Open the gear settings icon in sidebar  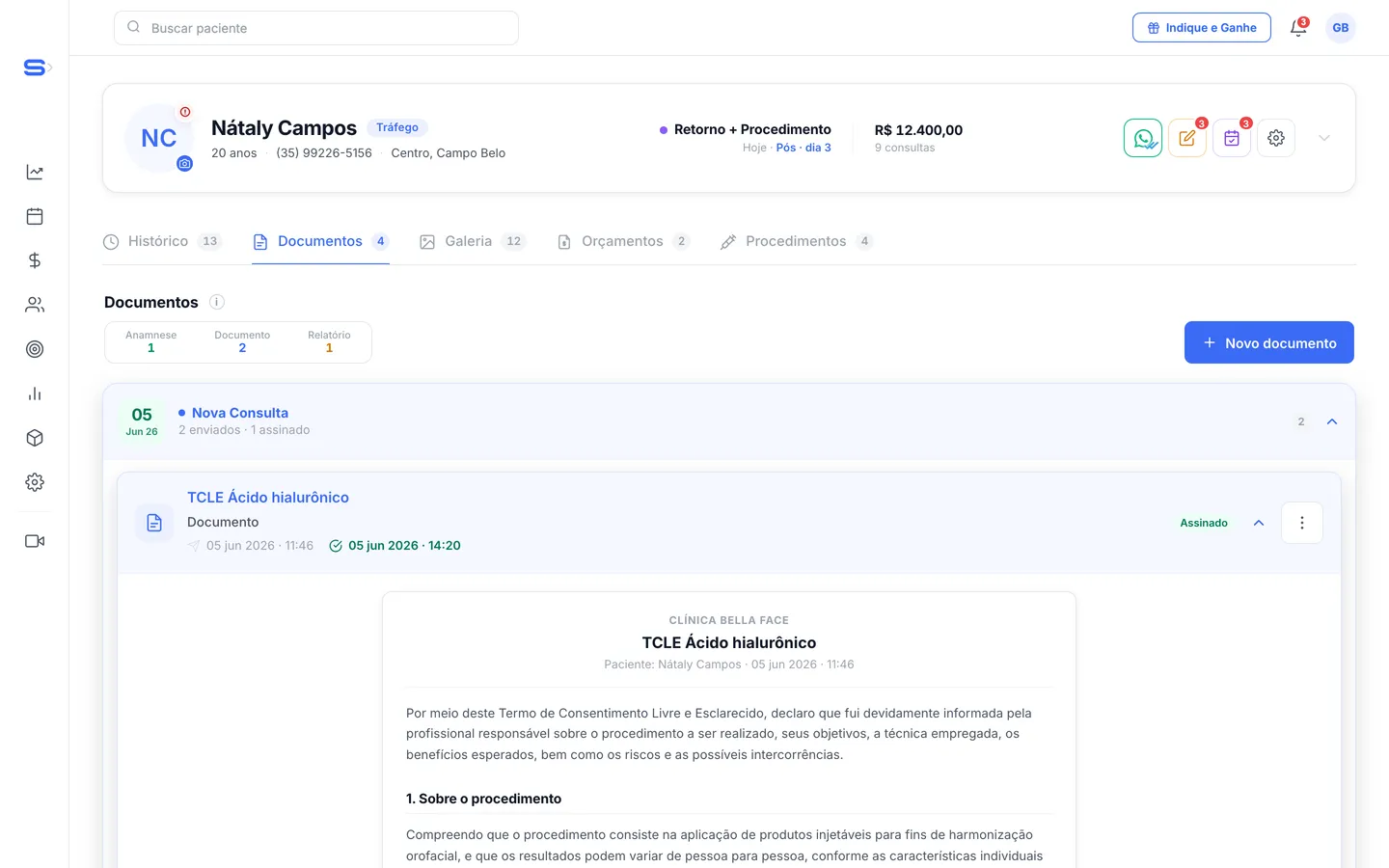[35, 482]
